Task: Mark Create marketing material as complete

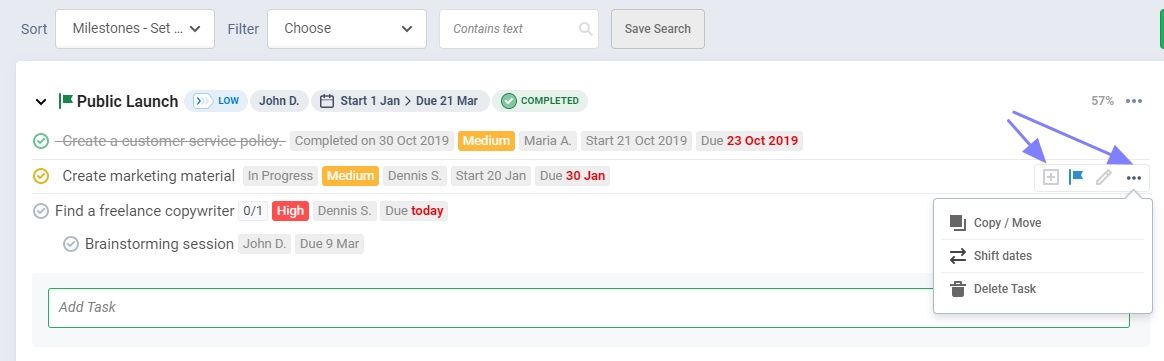Action: point(41,176)
